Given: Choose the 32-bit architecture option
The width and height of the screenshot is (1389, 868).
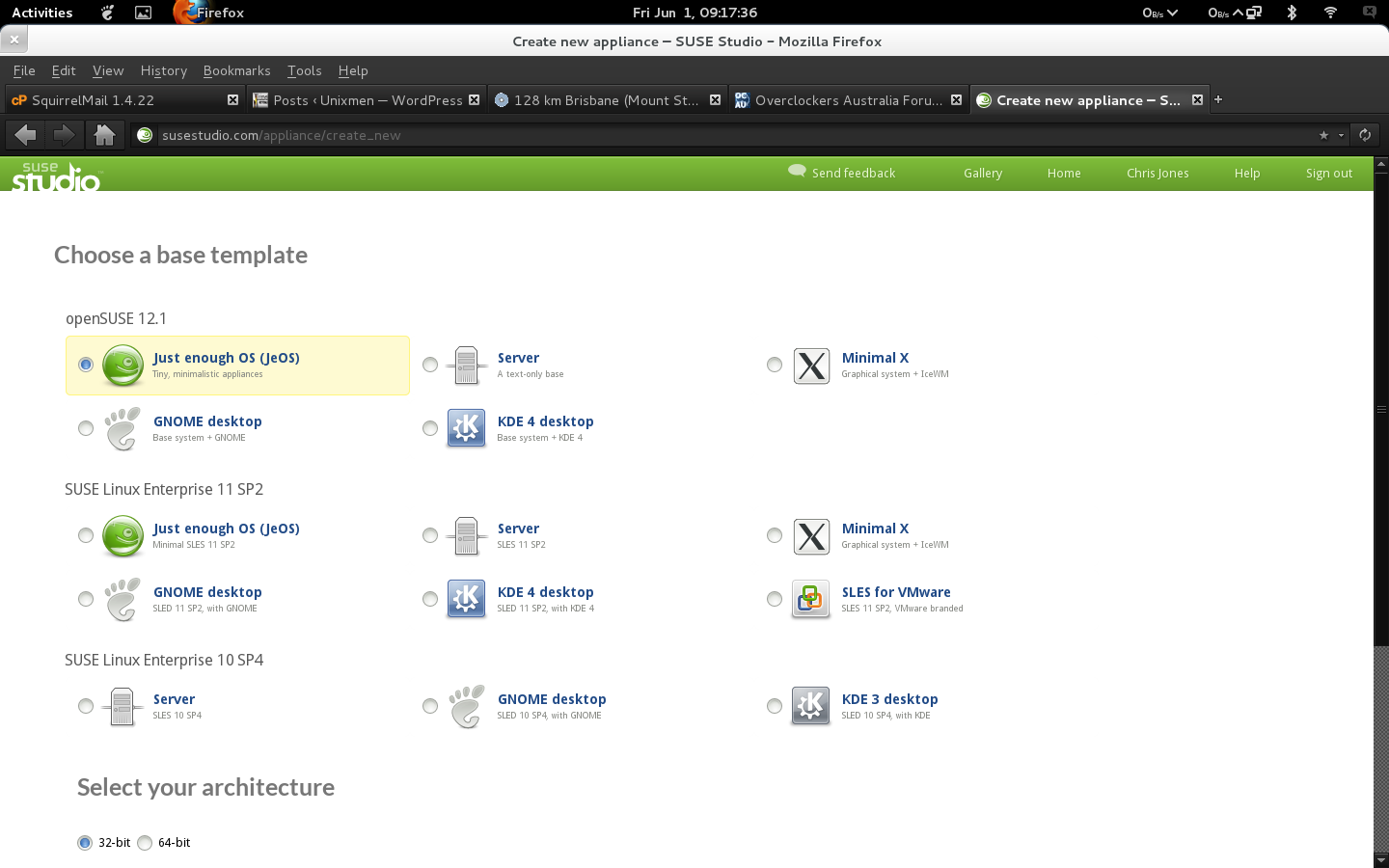Looking at the screenshot, I should (x=85, y=843).
